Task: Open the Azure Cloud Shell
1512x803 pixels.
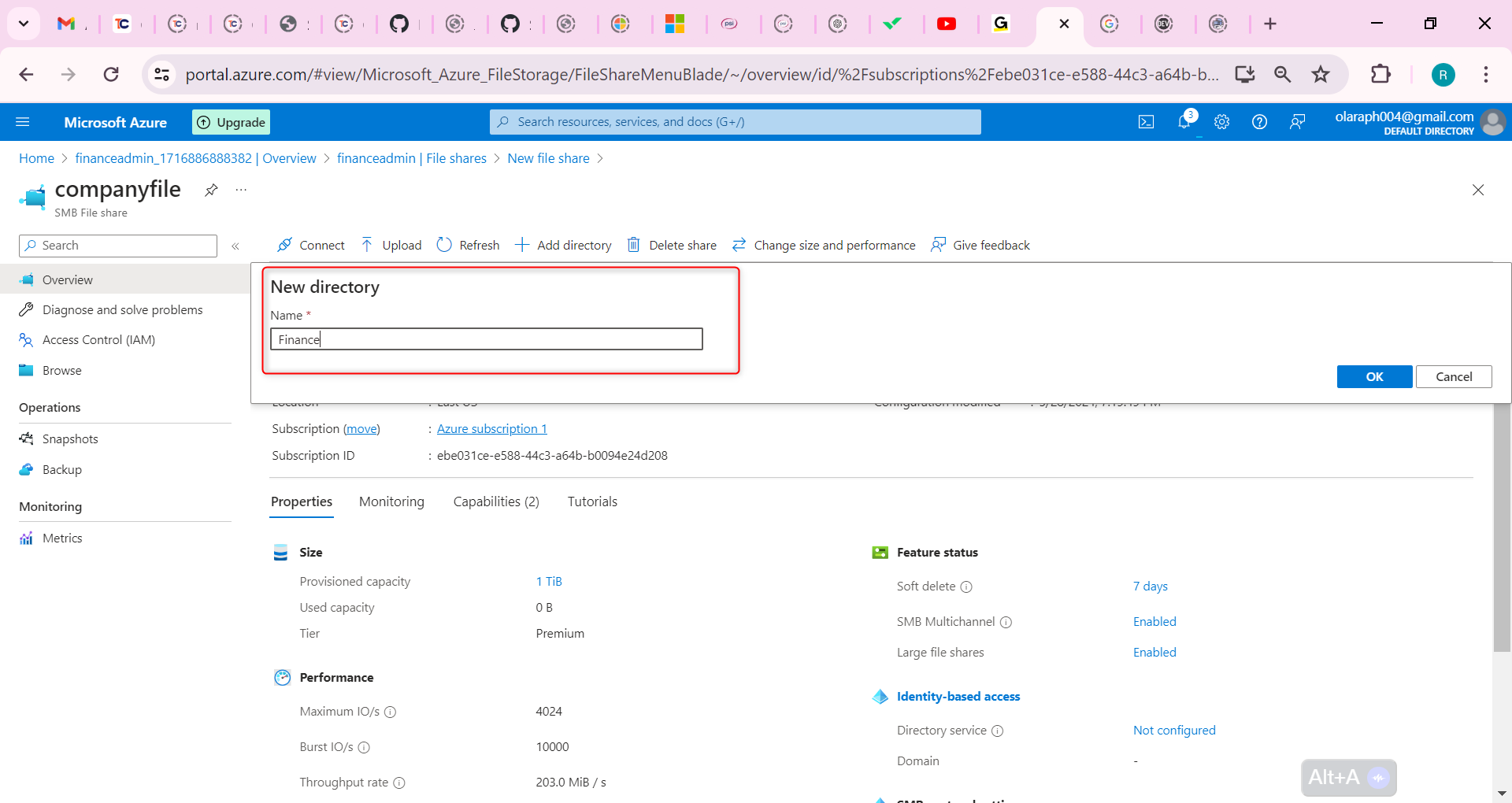Action: (x=1146, y=121)
